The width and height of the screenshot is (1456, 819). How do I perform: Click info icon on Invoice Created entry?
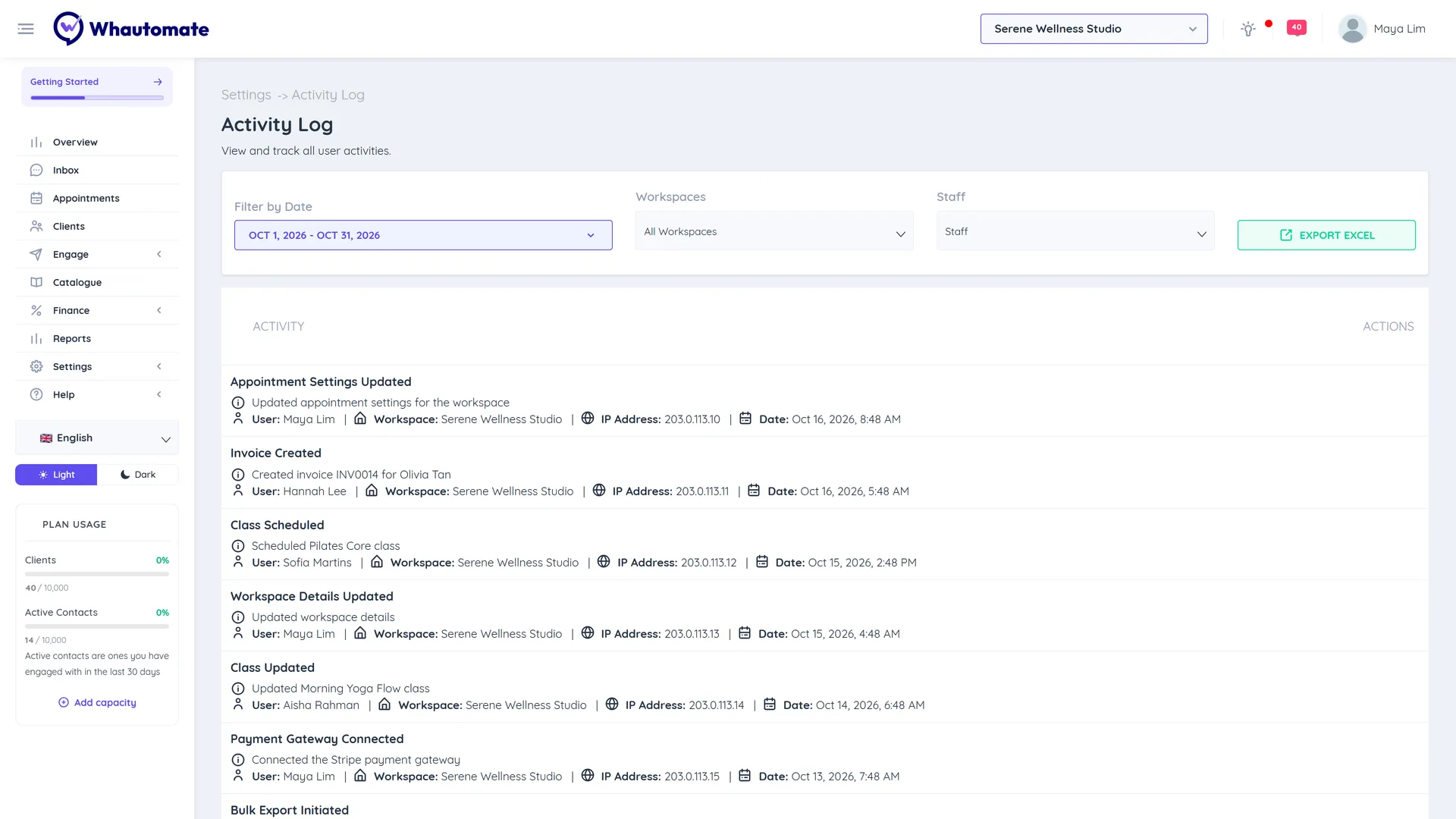(238, 475)
